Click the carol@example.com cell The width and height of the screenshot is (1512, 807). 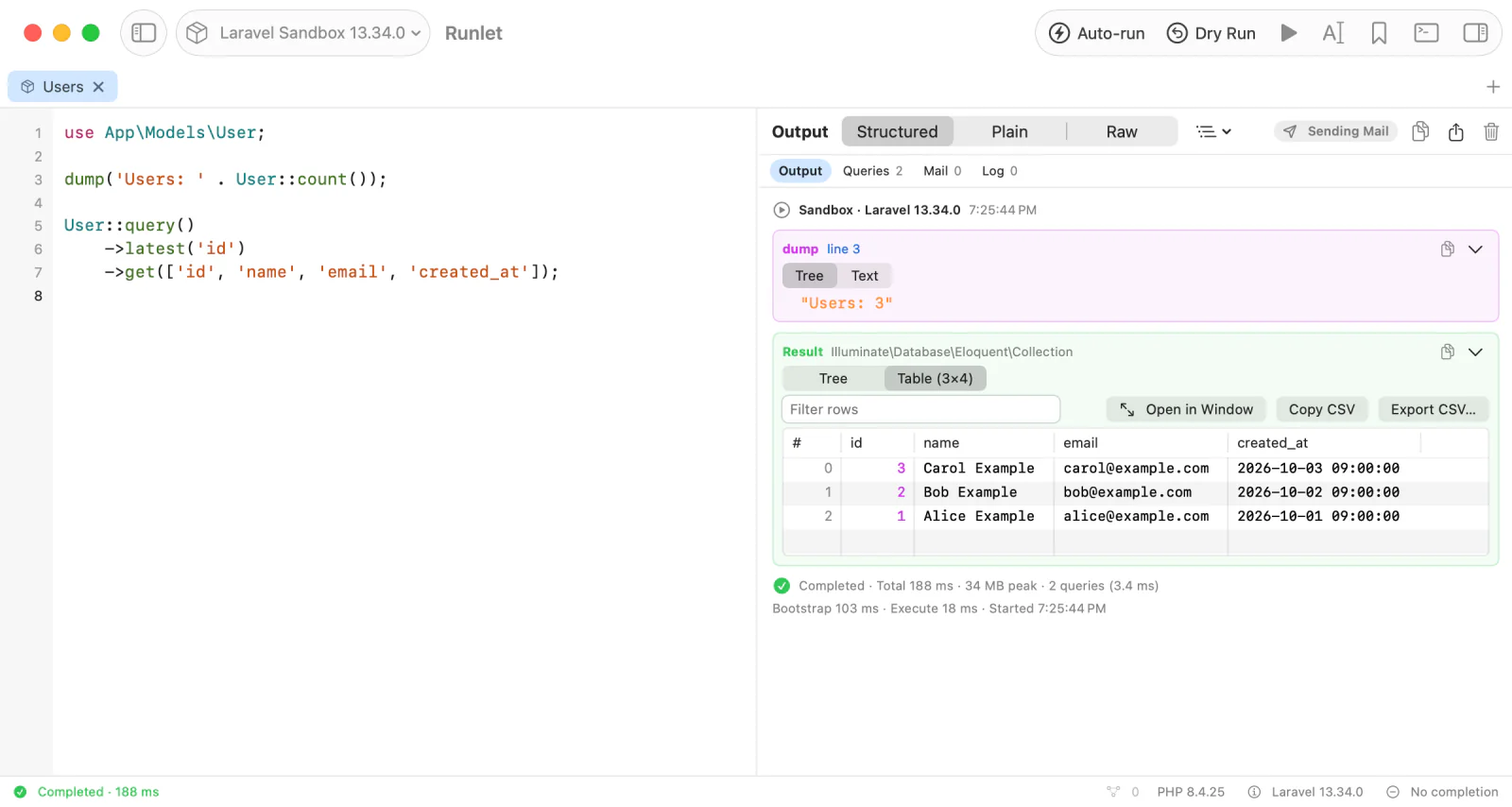click(1136, 469)
